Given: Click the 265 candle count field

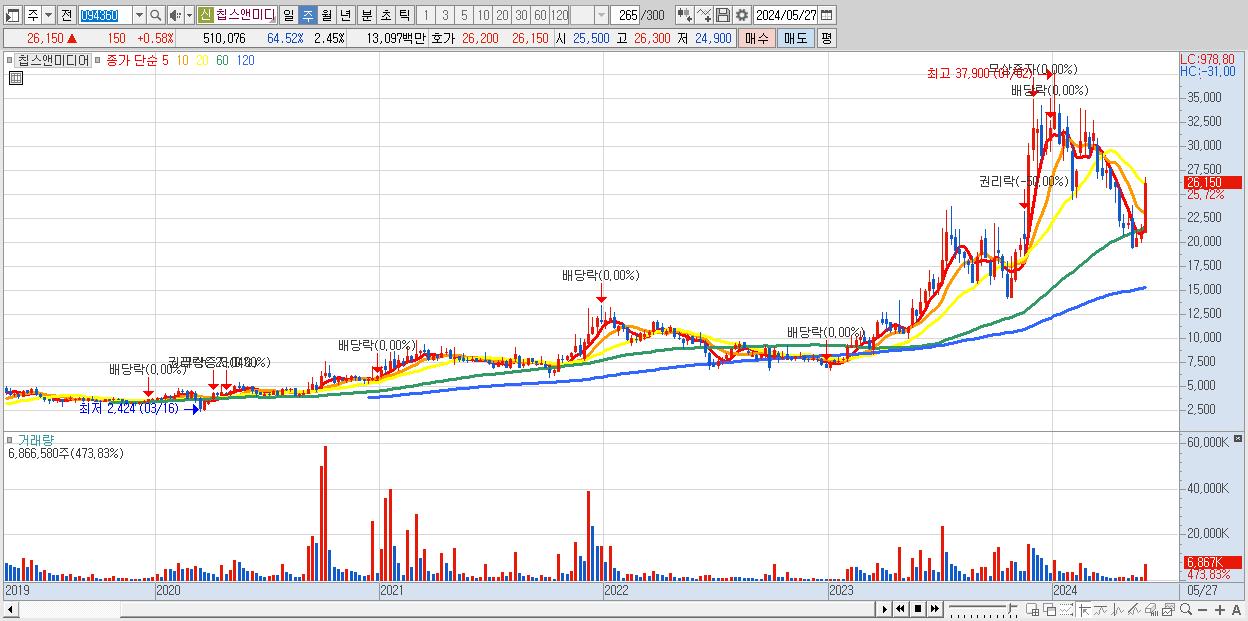Looking at the screenshot, I should 625,15.
